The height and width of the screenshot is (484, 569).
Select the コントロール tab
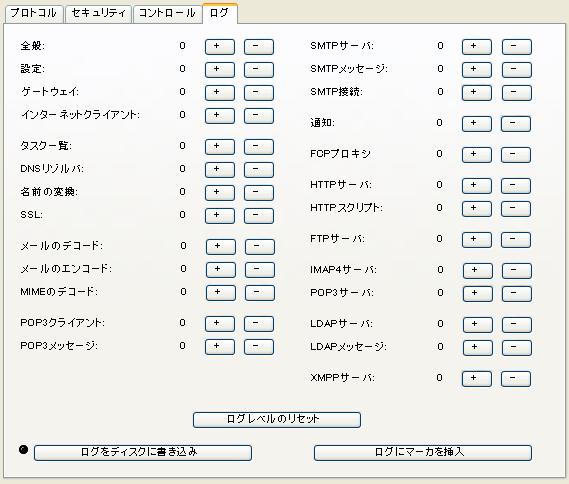(167, 14)
